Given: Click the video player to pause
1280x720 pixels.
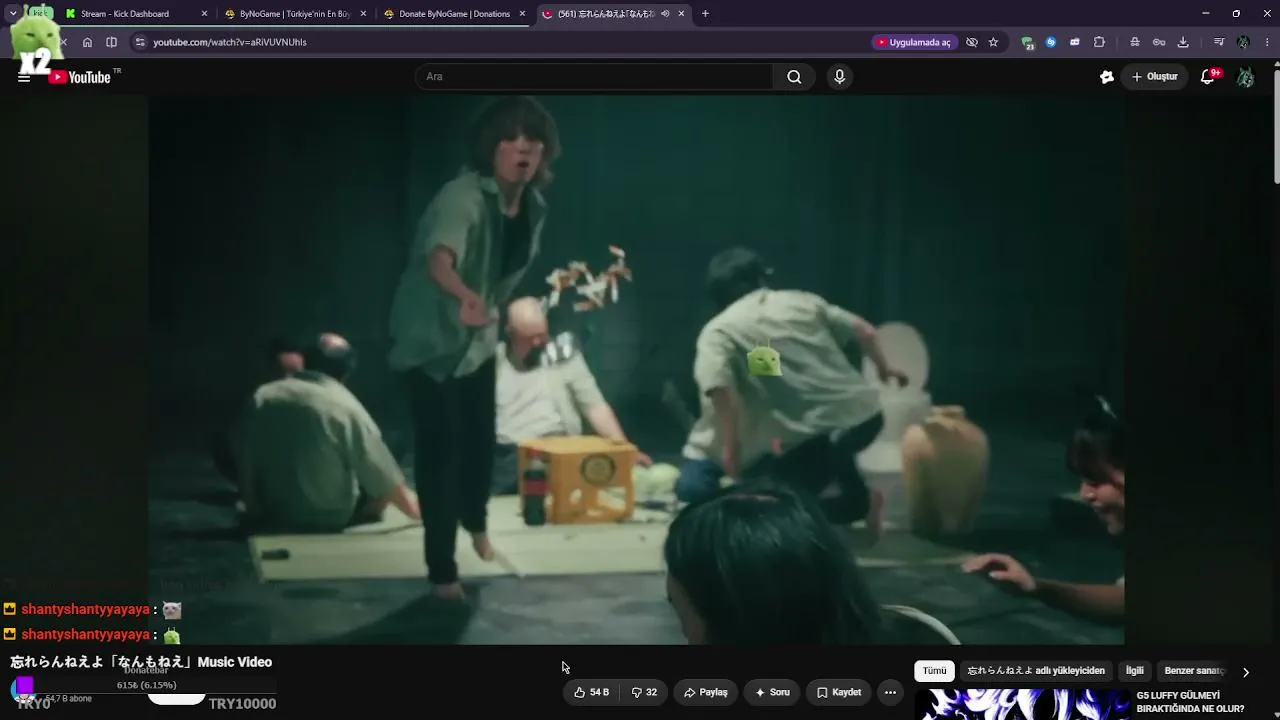Looking at the screenshot, I should (x=636, y=370).
